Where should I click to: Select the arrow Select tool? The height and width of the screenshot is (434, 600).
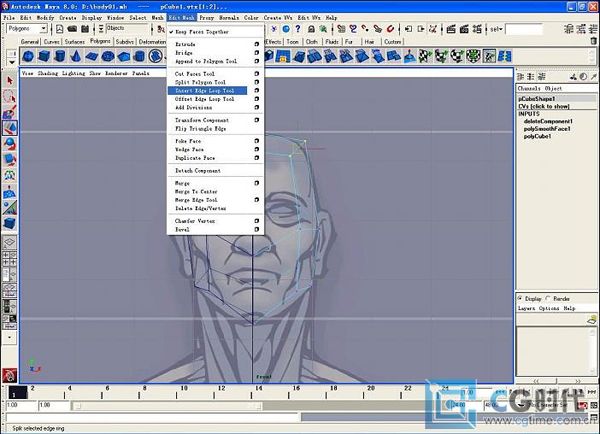(x=10, y=80)
